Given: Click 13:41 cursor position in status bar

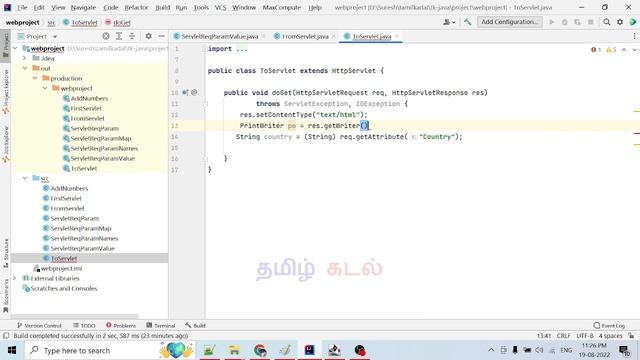Looking at the screenshot, I should (x=544, y=336).
